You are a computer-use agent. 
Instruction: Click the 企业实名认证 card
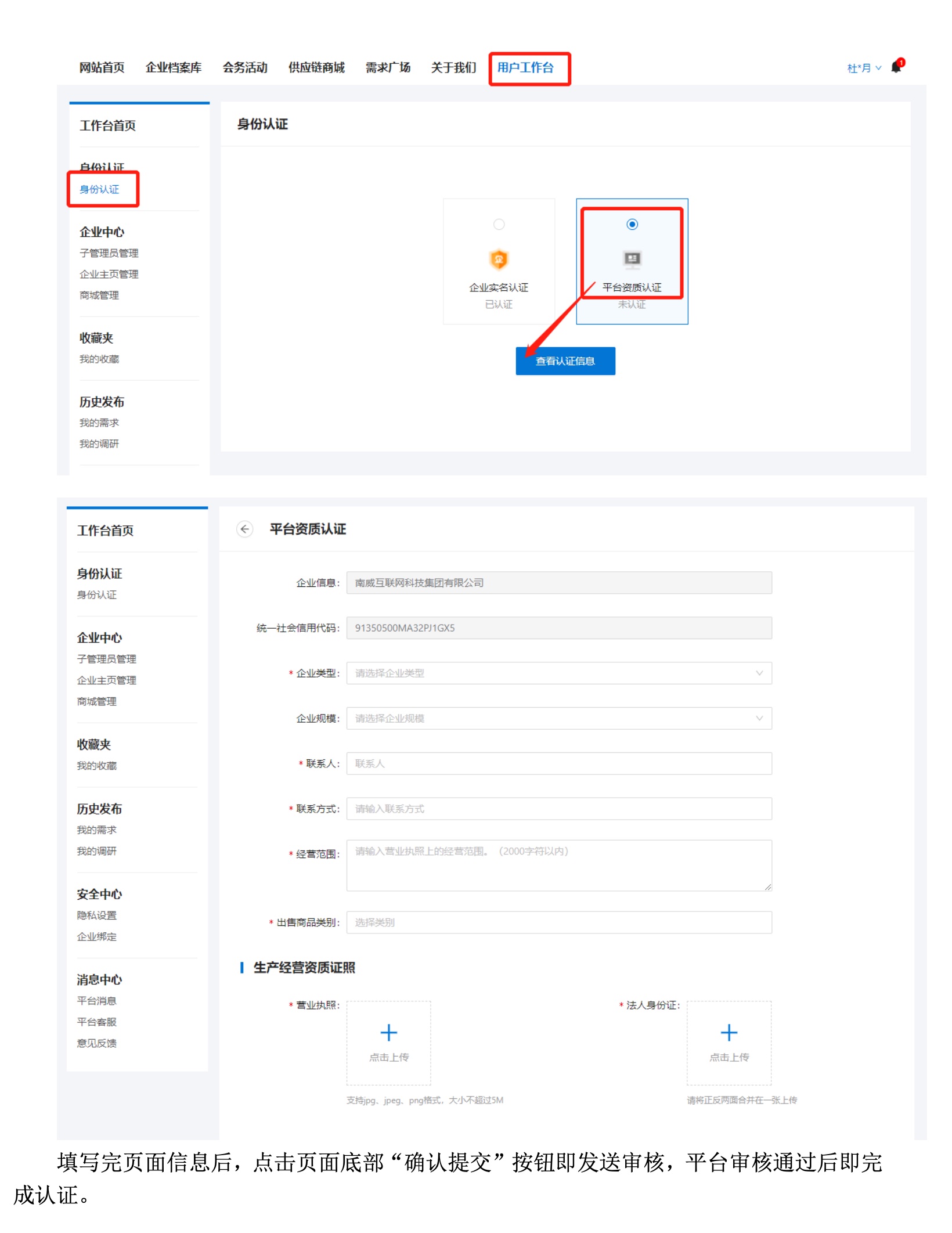(499, 261)
